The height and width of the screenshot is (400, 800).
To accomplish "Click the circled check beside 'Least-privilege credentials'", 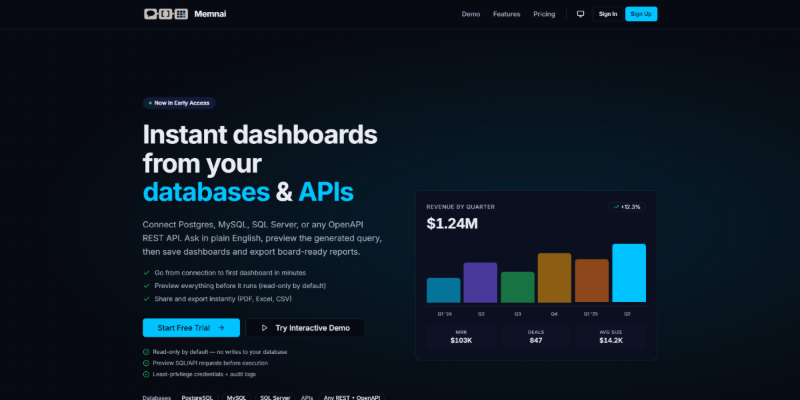I will pyautogui.click(x=147, y=373).
